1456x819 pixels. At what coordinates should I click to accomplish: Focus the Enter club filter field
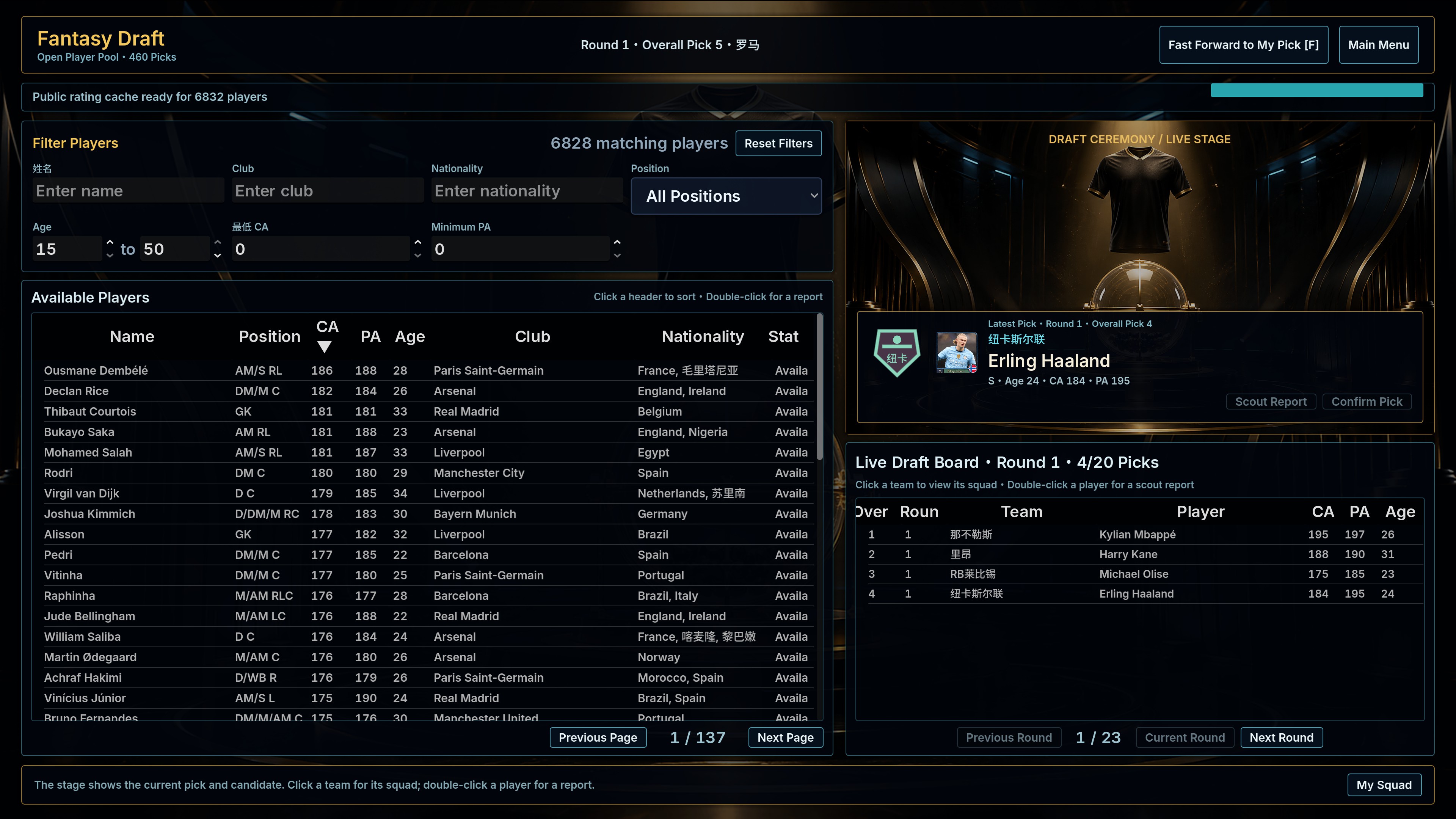328,190
